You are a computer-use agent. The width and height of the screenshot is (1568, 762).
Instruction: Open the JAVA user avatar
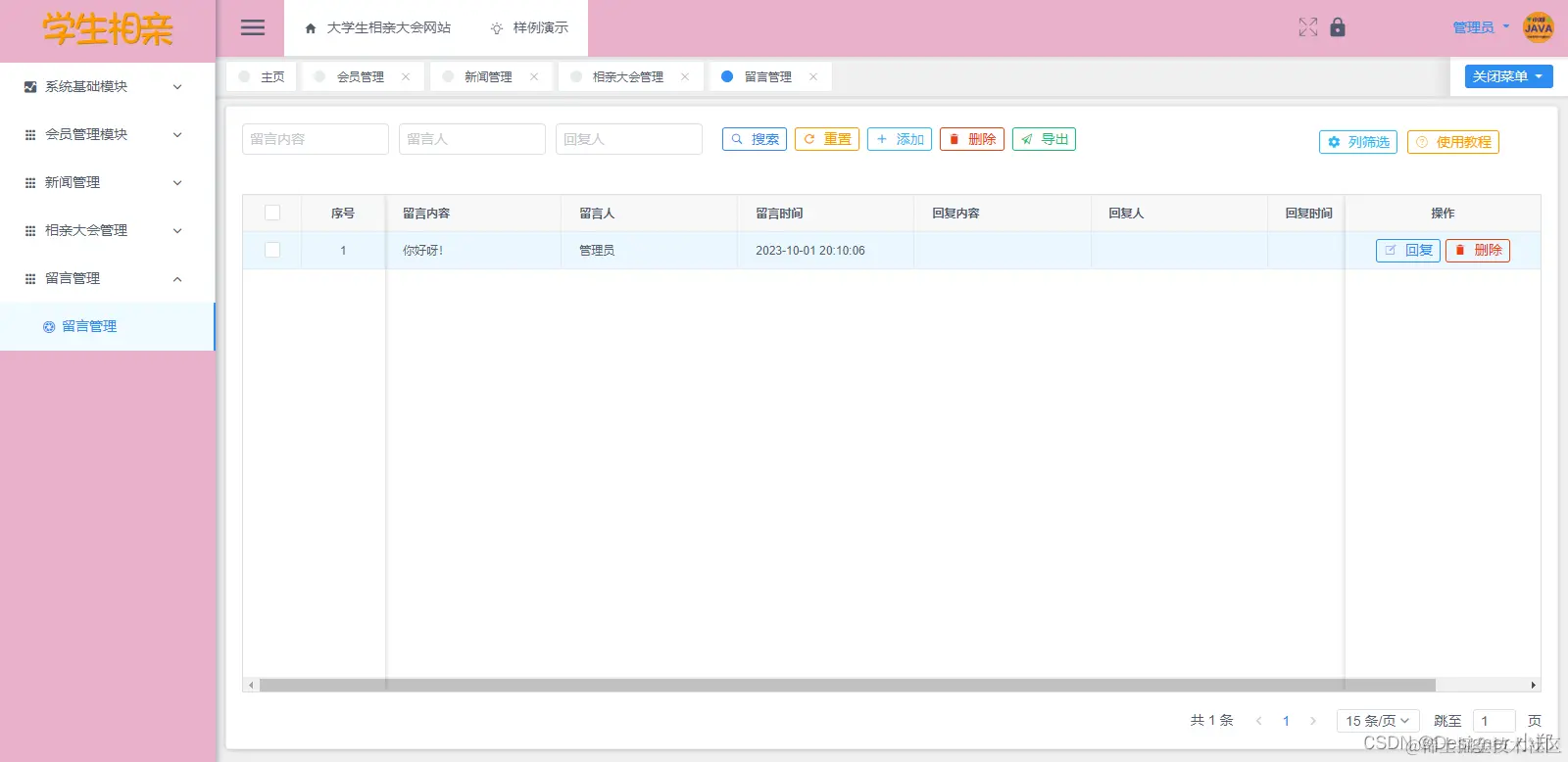[1539, 27]
